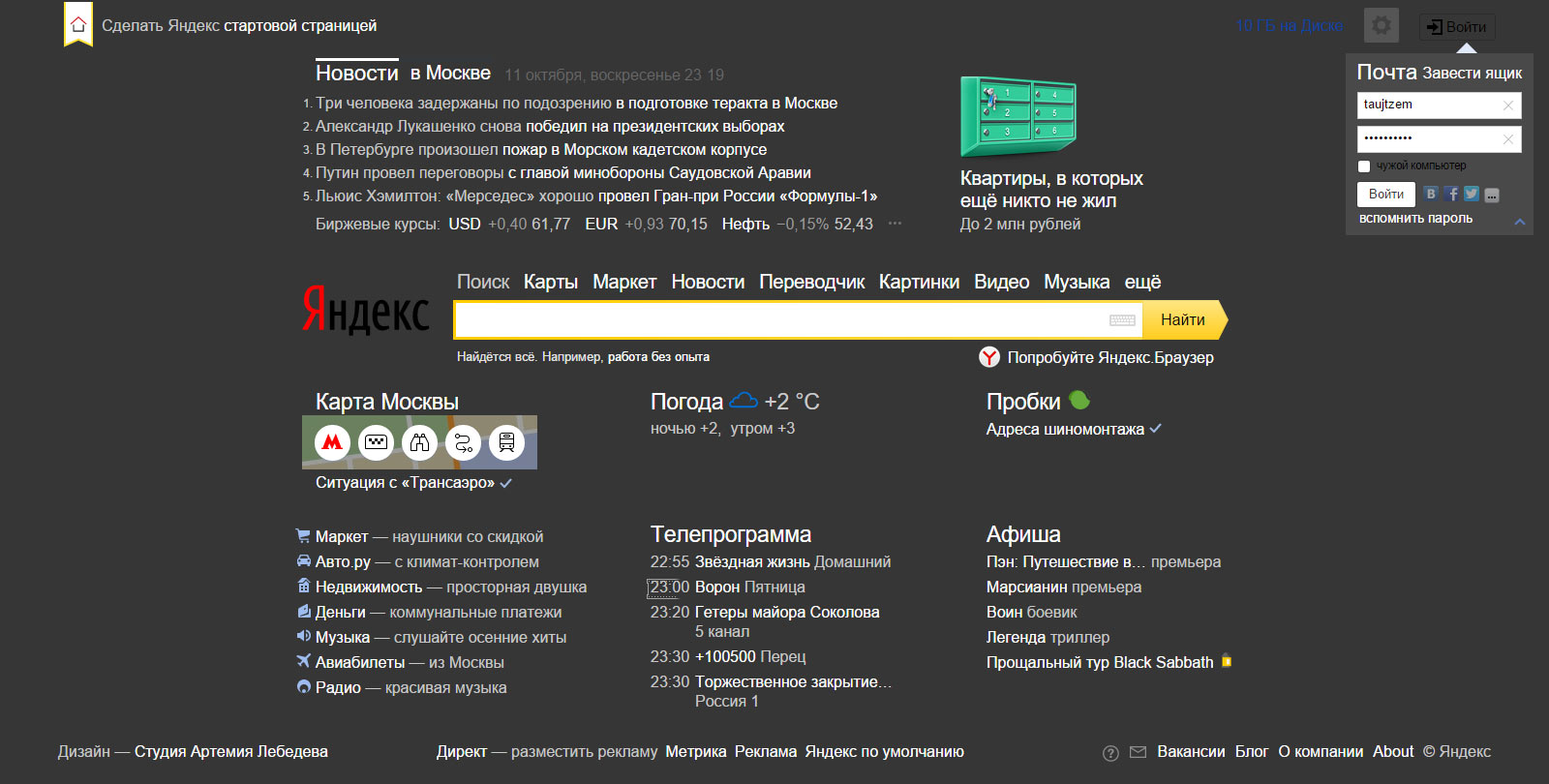Sign in with VK icon

tap(1431, 195)
